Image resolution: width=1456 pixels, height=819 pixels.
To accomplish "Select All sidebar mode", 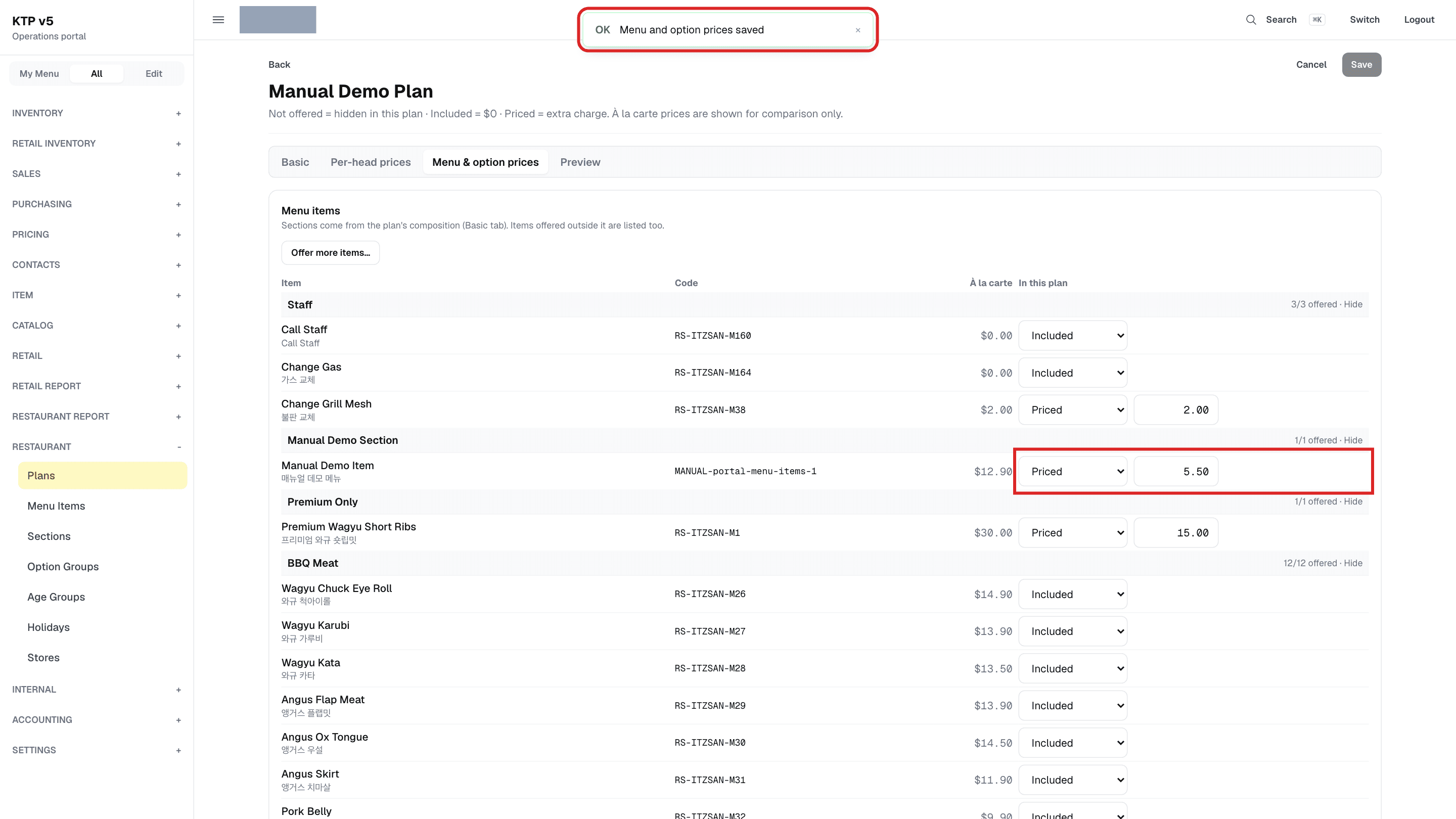I will pyautogui.click(x=97, y=73).
